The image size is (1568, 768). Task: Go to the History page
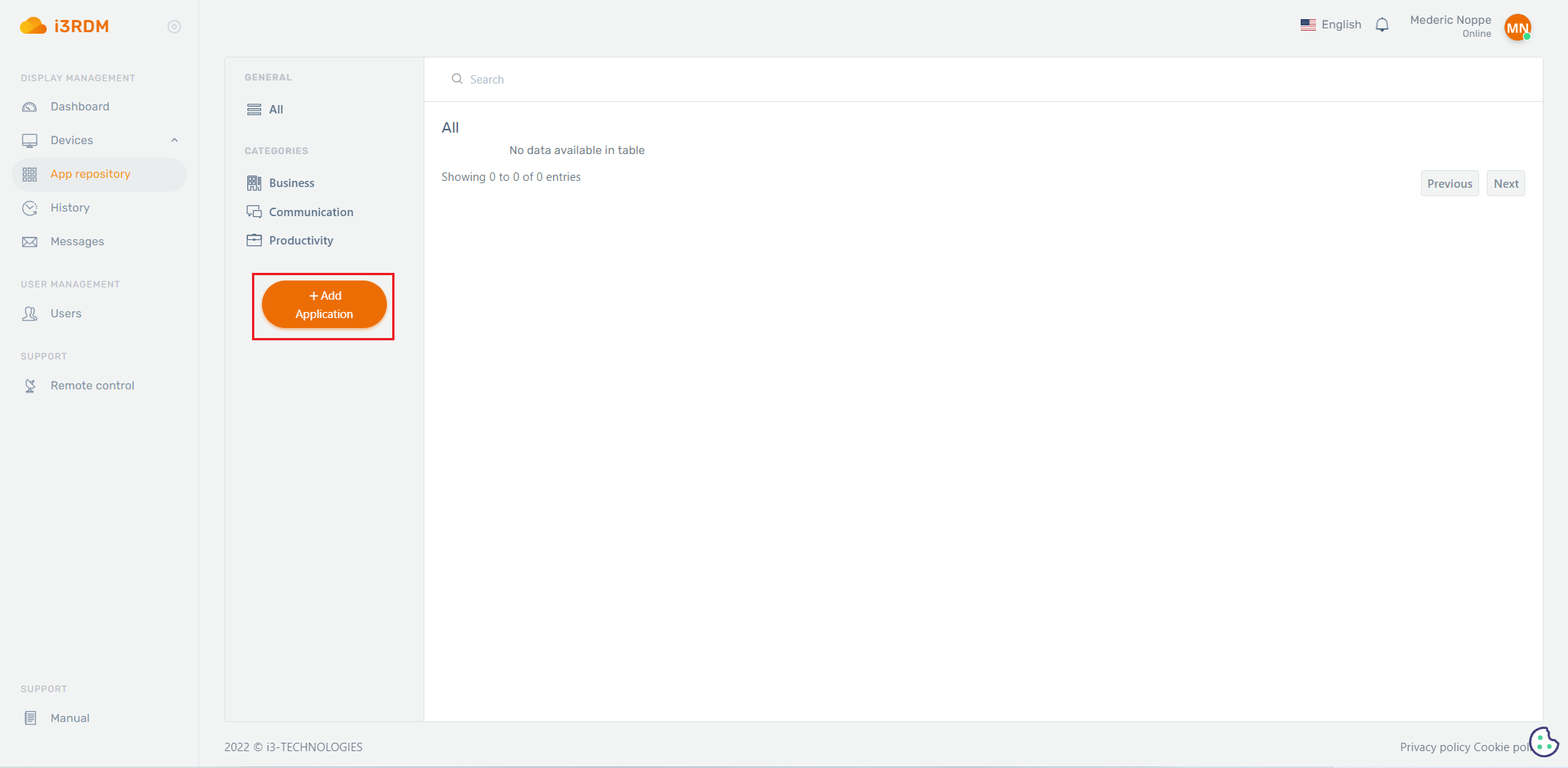[70, 208]
